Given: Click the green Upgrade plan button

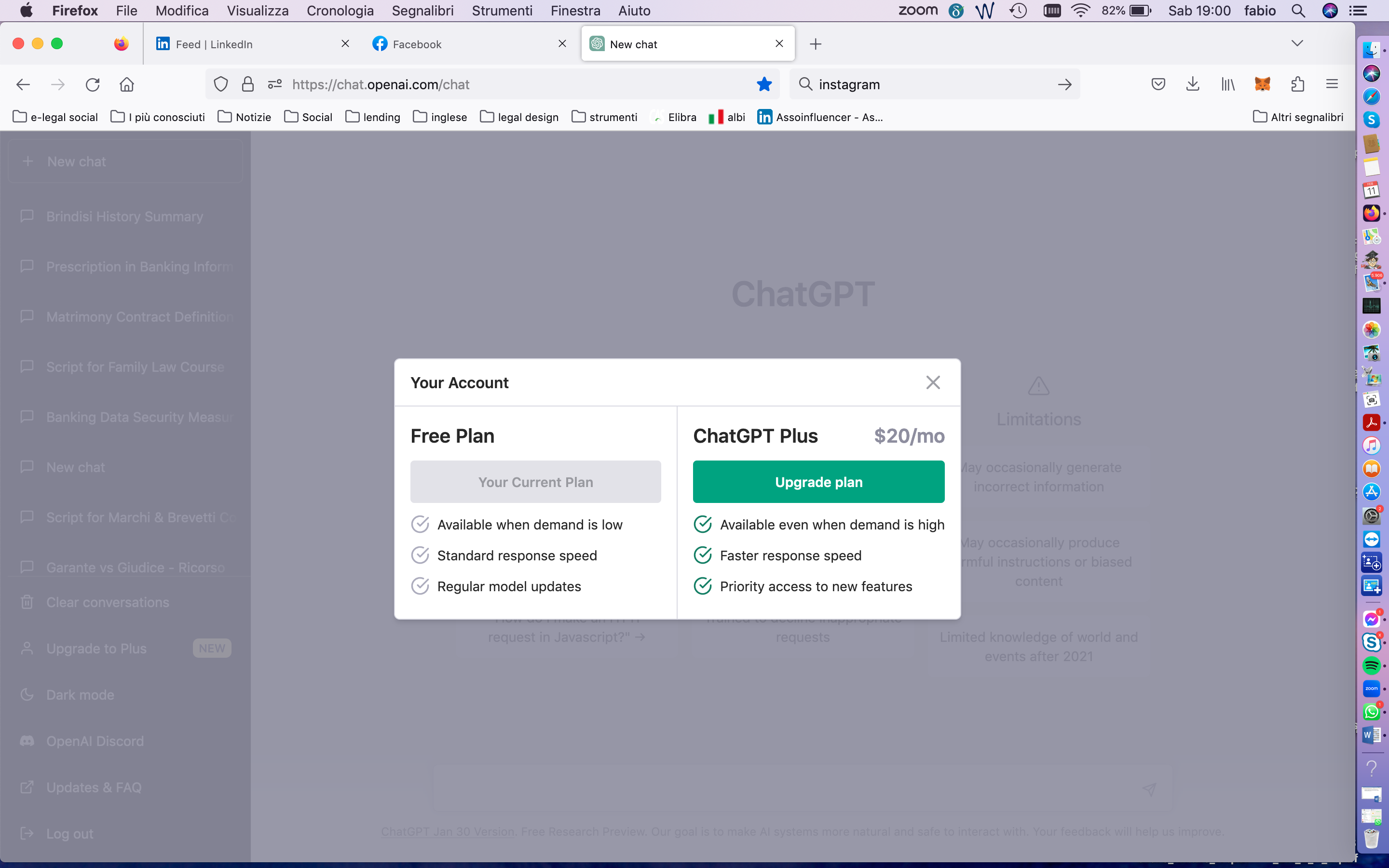Looking at the screenshot, I should [818, 482].
